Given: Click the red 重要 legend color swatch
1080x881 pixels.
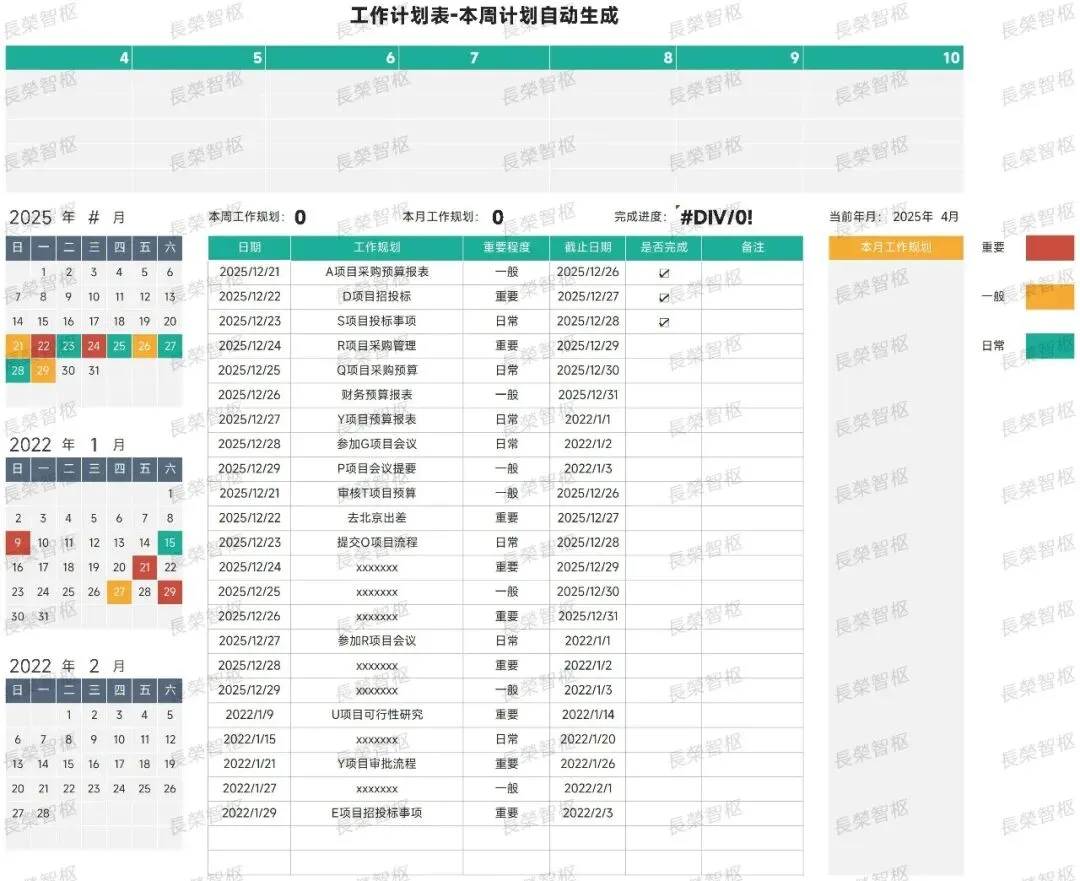Looking at the screenshot, I should click(x=1050, y=247).
